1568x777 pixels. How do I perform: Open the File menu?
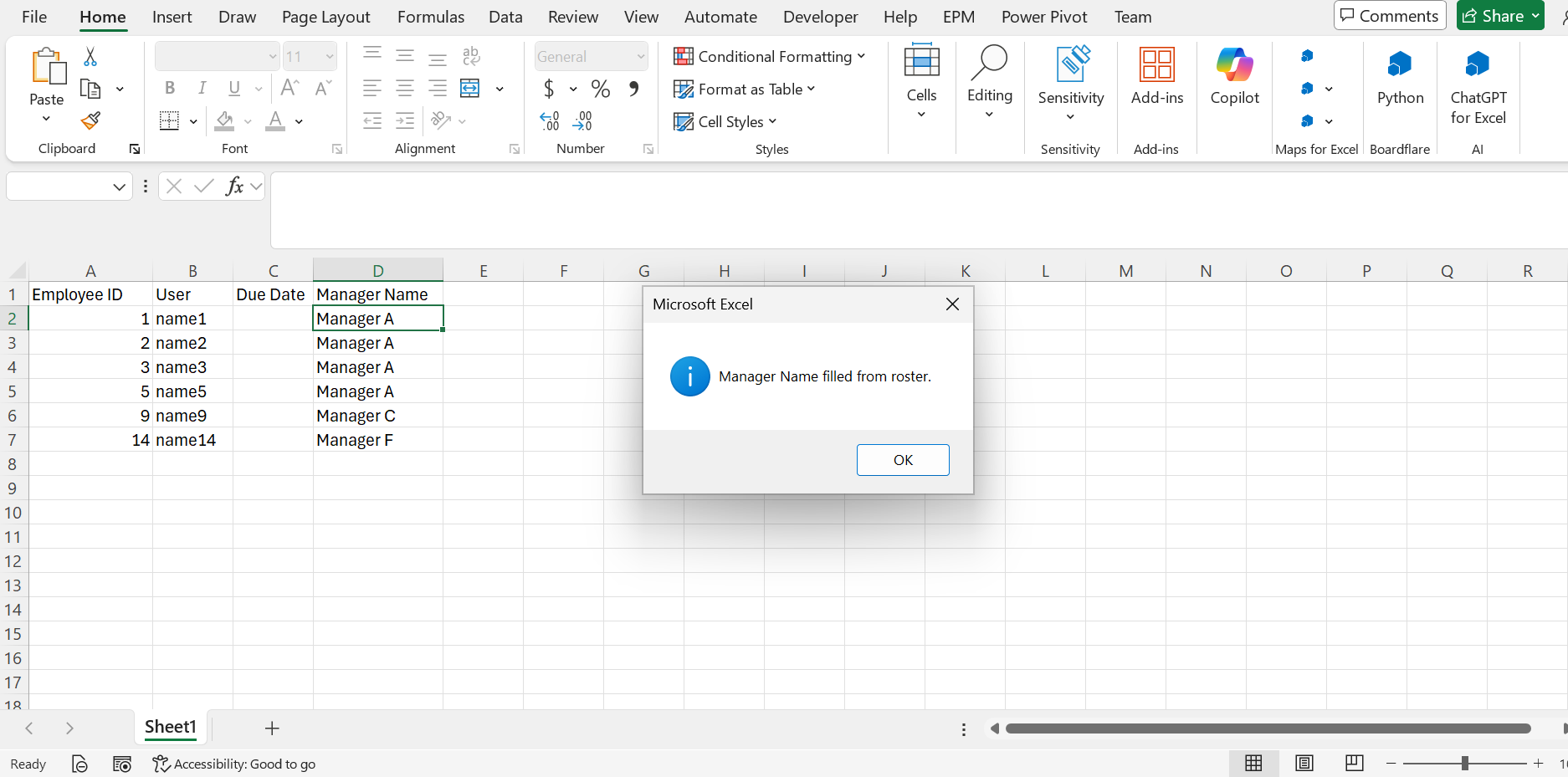click(x=34, y=17)
